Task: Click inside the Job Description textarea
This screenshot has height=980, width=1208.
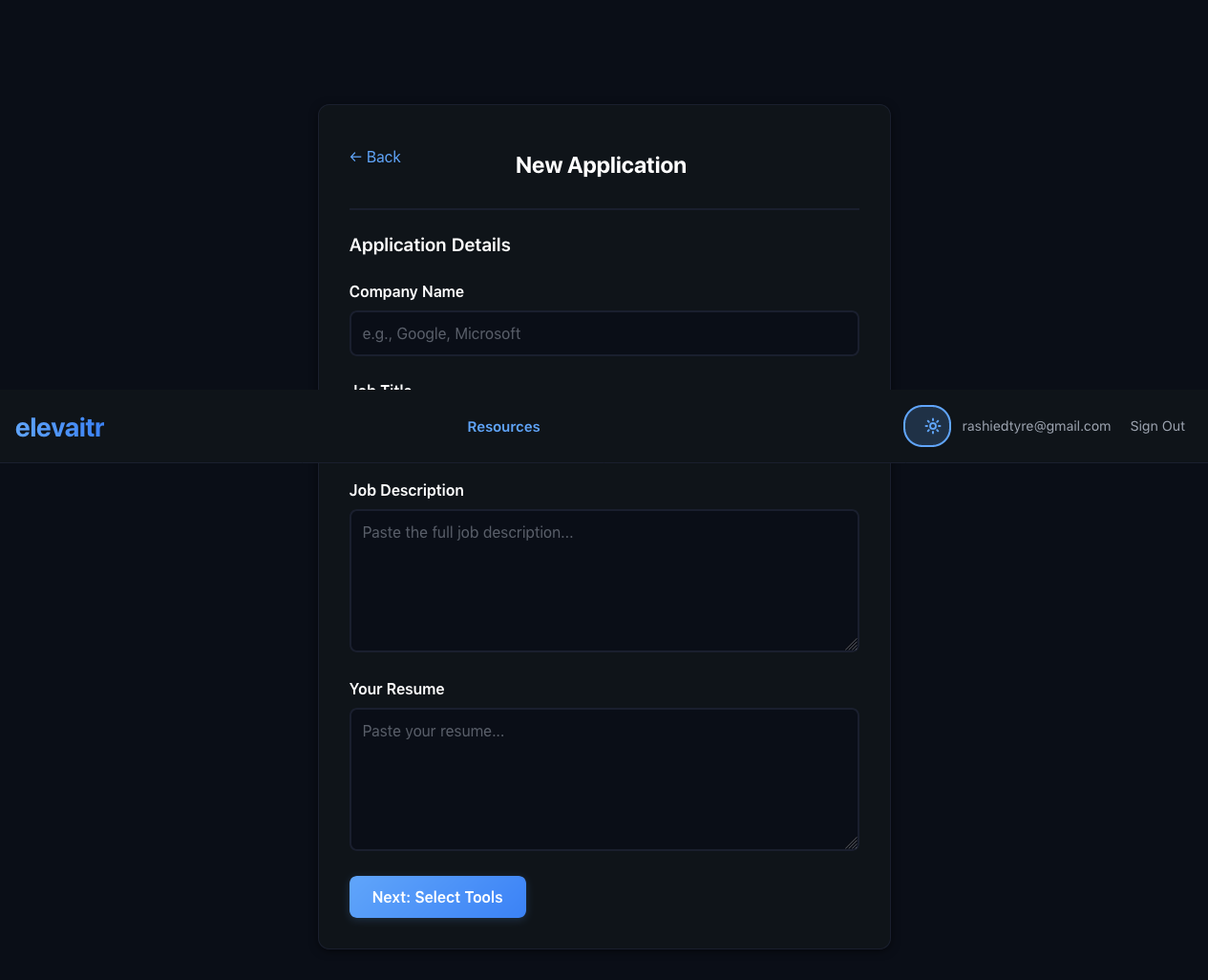Action: [x=604, y=581]
